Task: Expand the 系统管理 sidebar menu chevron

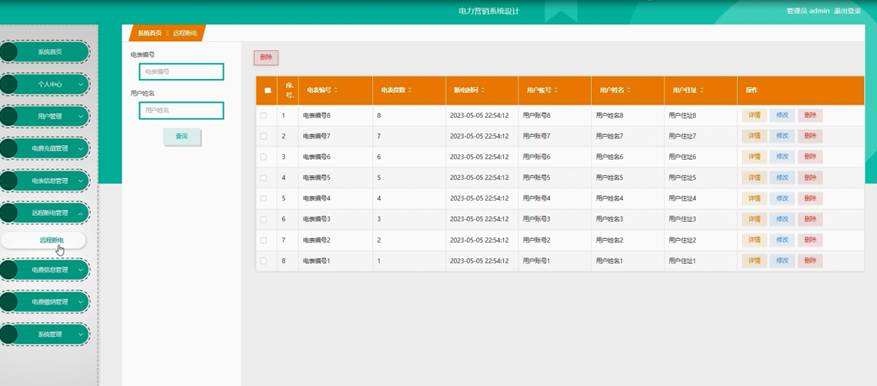Action: [81, 334]
